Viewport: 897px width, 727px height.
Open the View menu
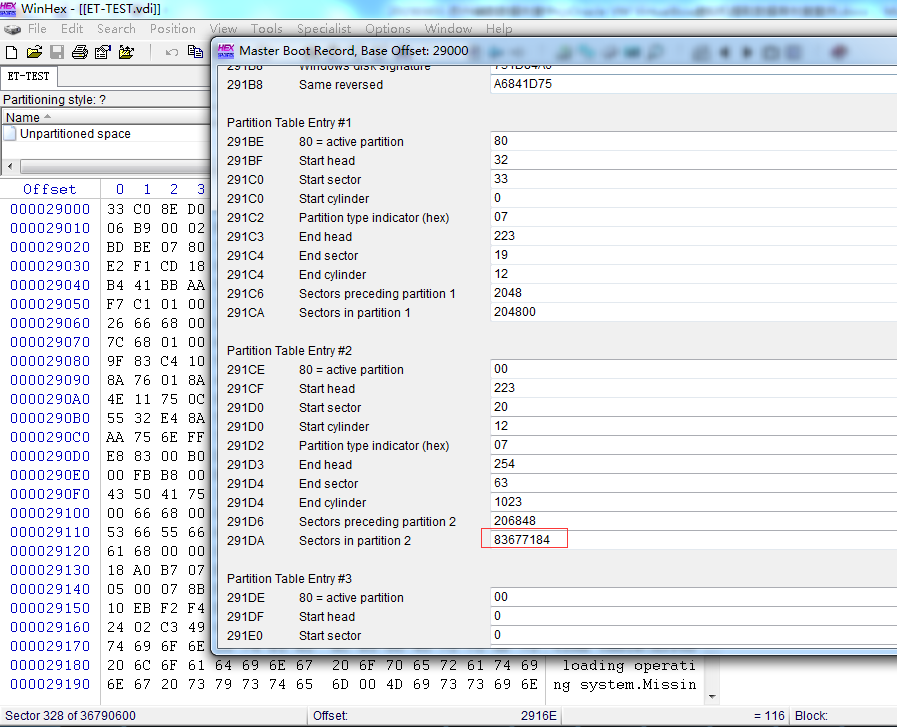(223, 29)
